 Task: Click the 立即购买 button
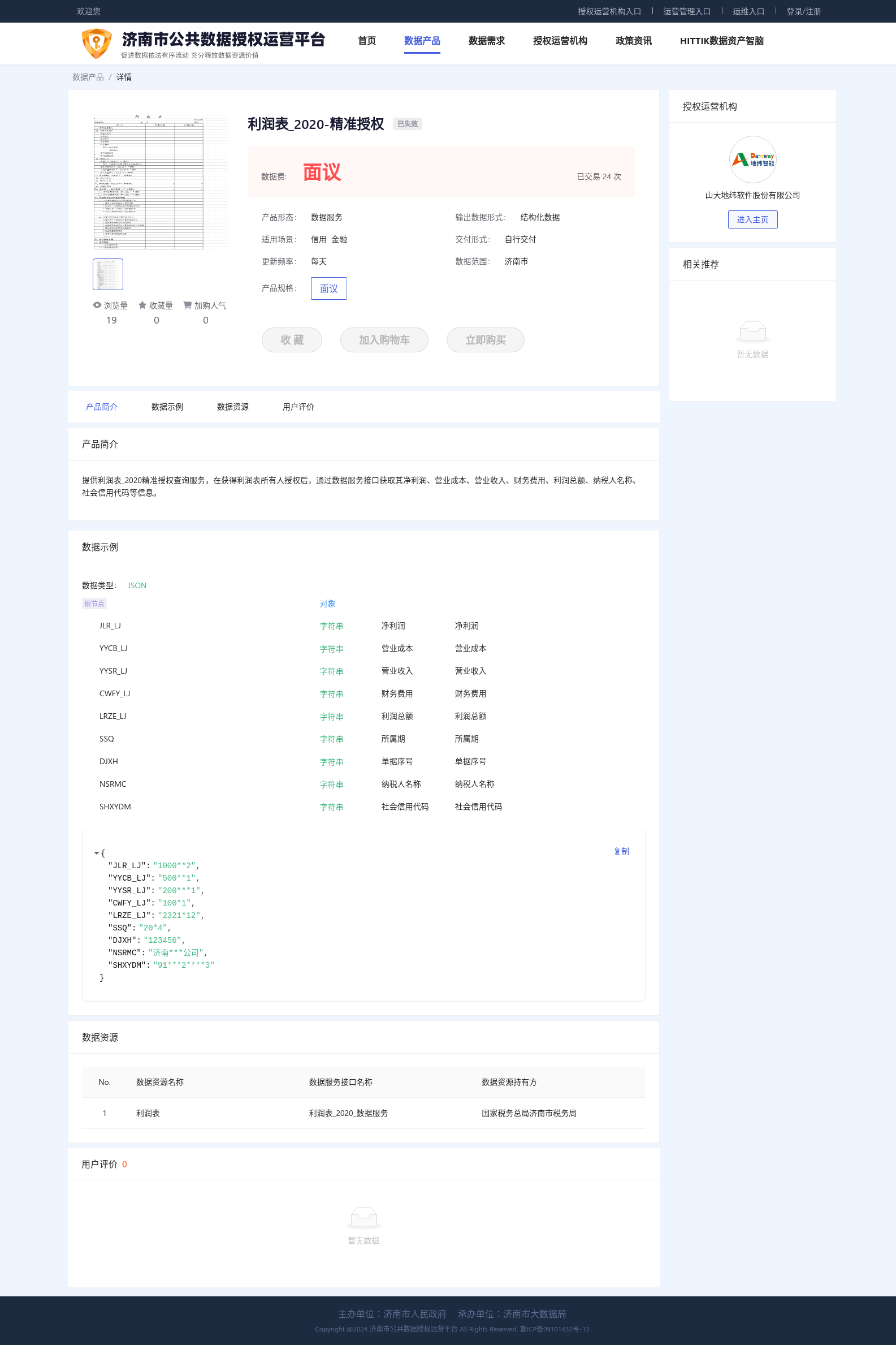point(485,340)
